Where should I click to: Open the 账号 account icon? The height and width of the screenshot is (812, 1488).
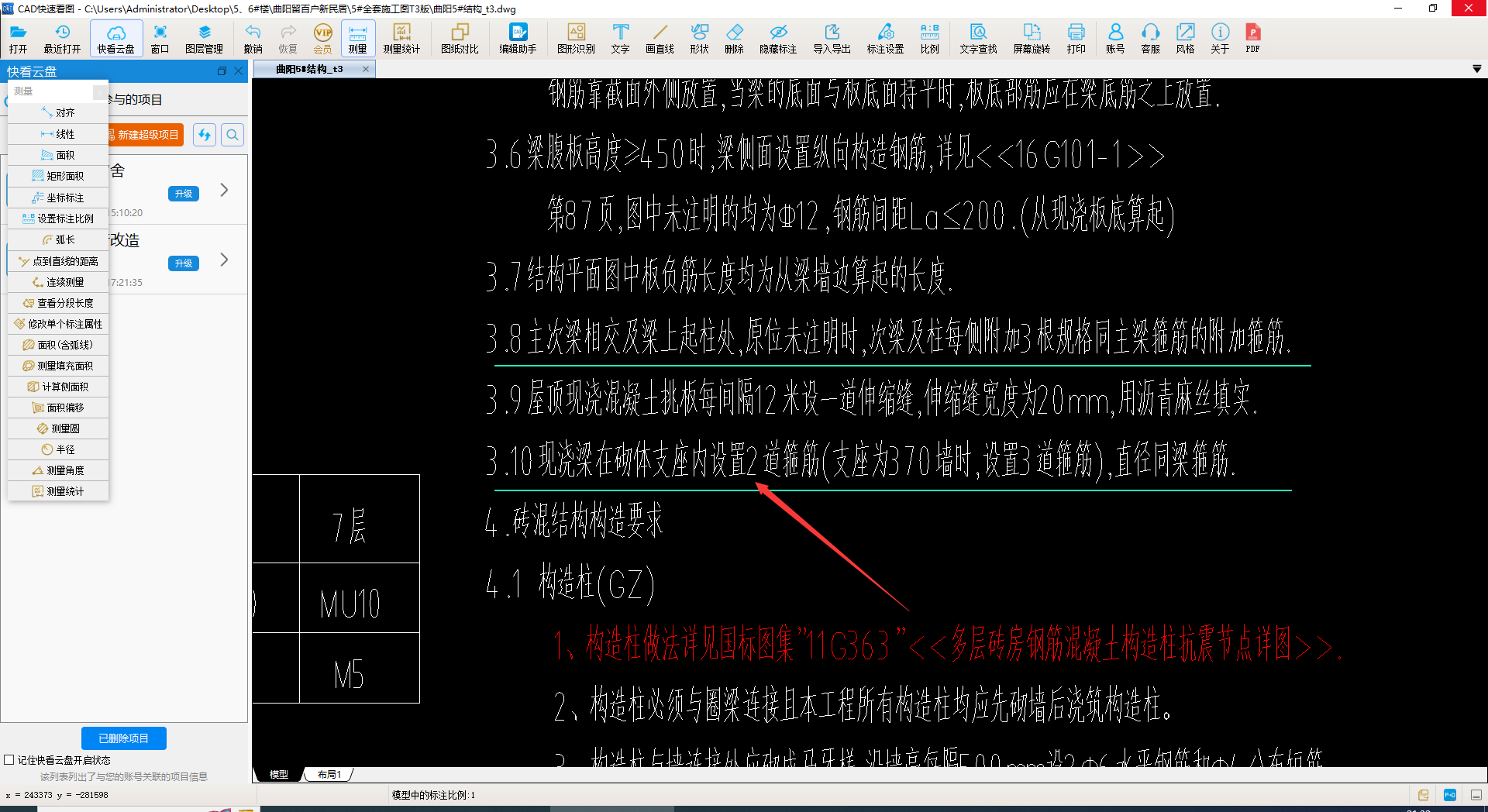1115,38
